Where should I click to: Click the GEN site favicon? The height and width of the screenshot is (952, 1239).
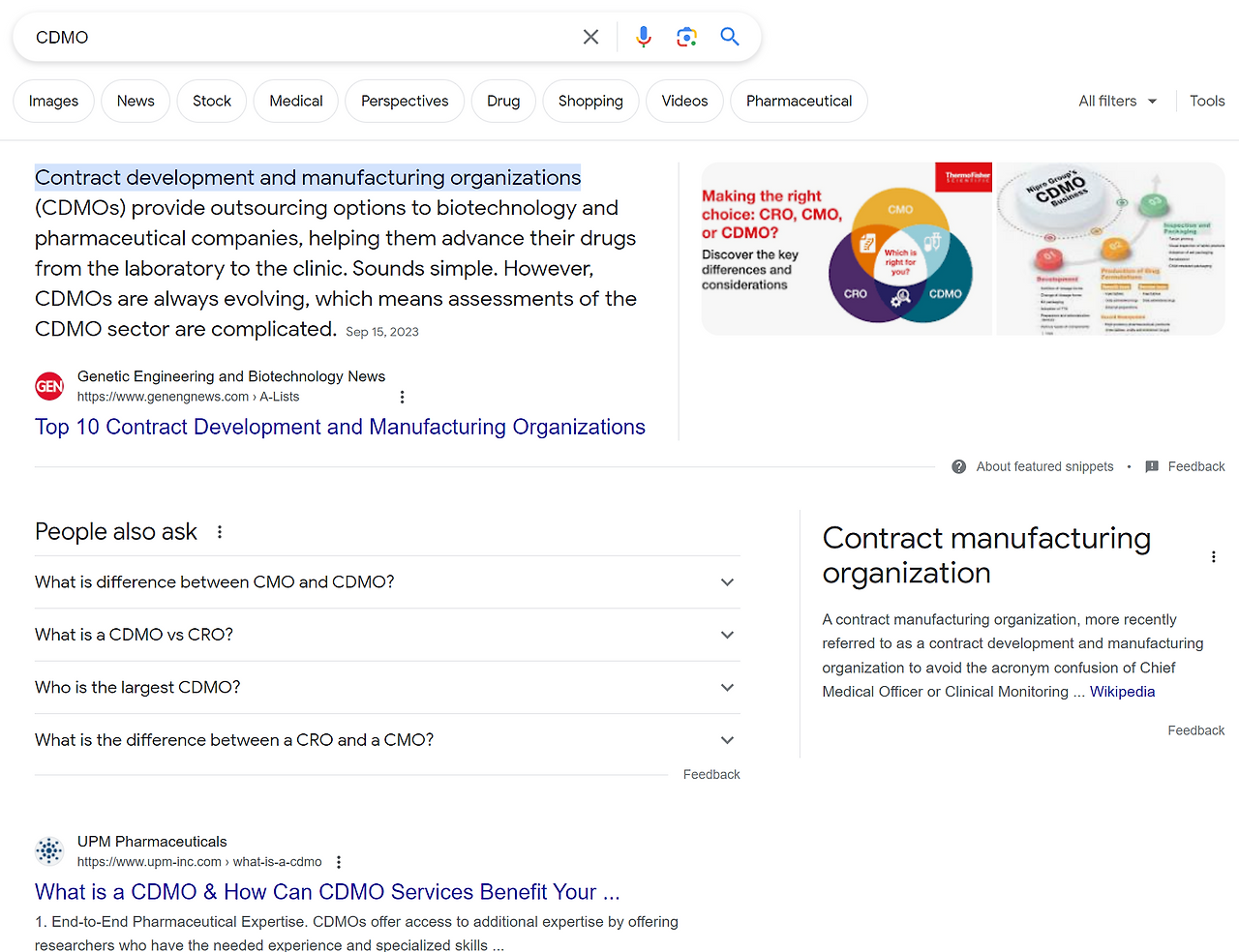pos(49,386)
